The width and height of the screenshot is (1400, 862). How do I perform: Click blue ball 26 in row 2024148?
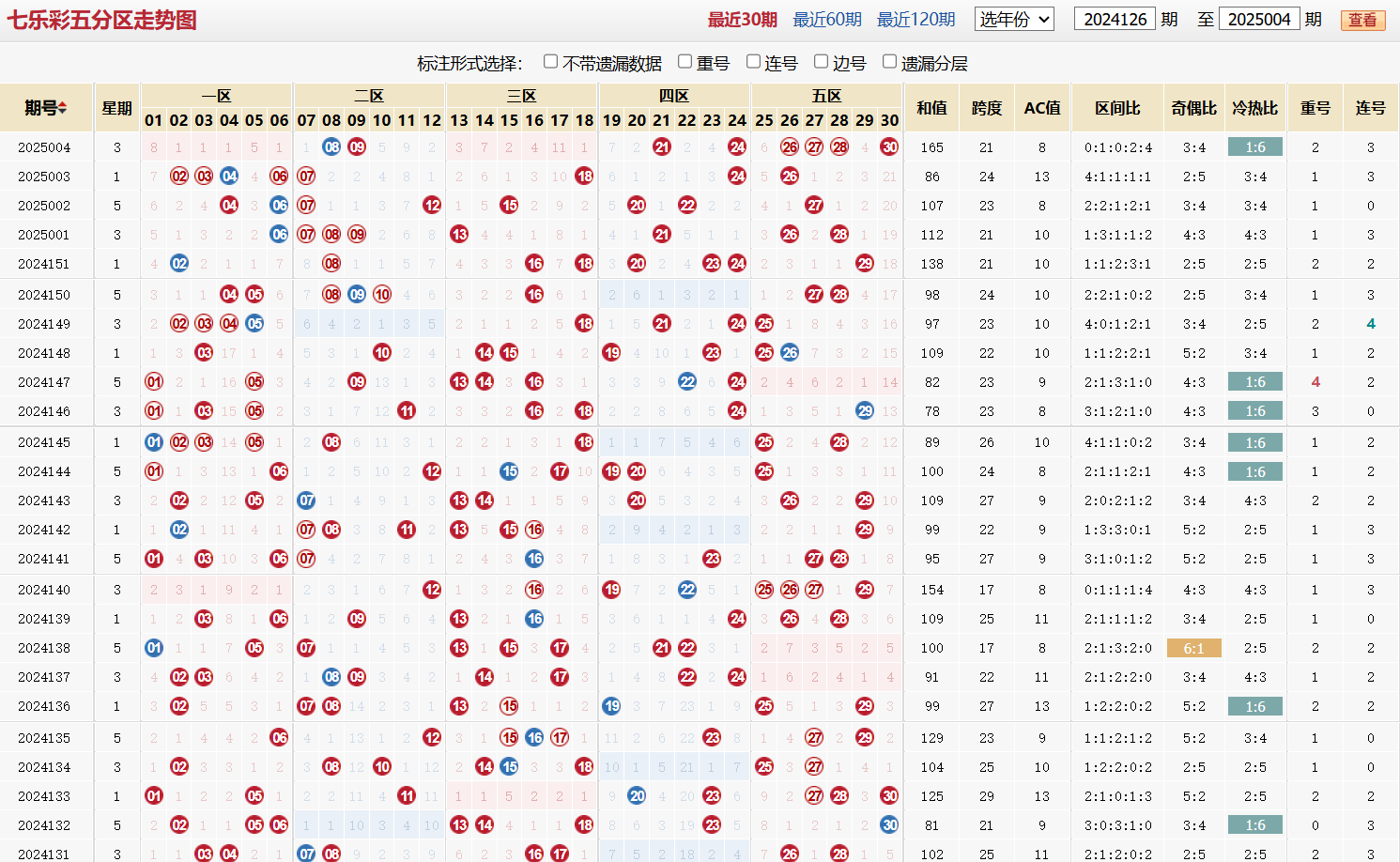[x=790, y=352]
